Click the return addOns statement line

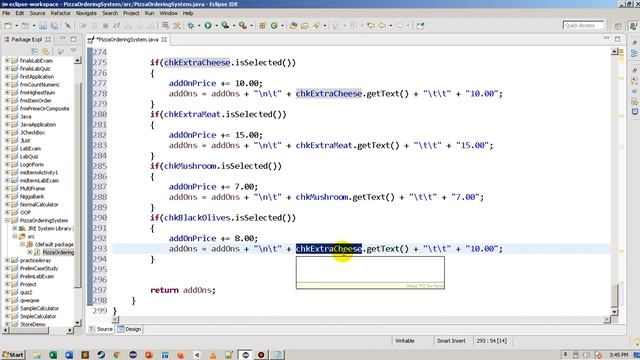(x=182, y=290)
